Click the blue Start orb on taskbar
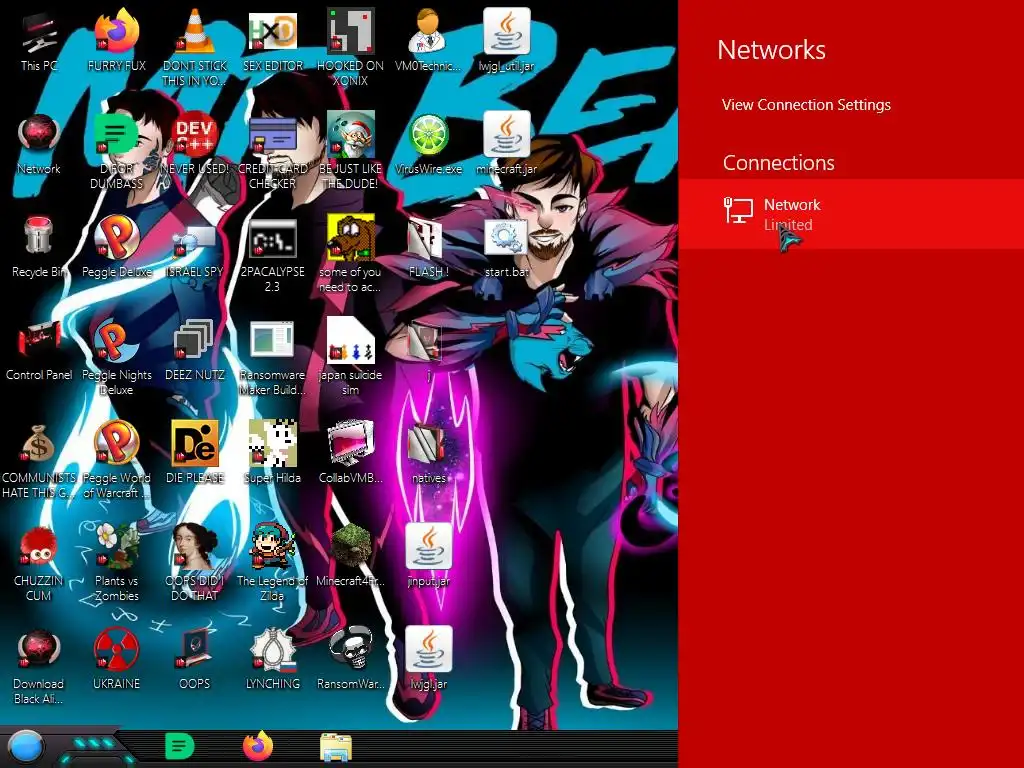 coord(25,747)
